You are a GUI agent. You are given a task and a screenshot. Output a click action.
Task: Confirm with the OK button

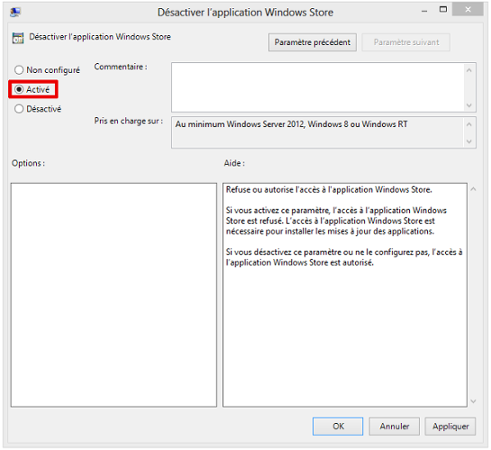pos(338,426)
